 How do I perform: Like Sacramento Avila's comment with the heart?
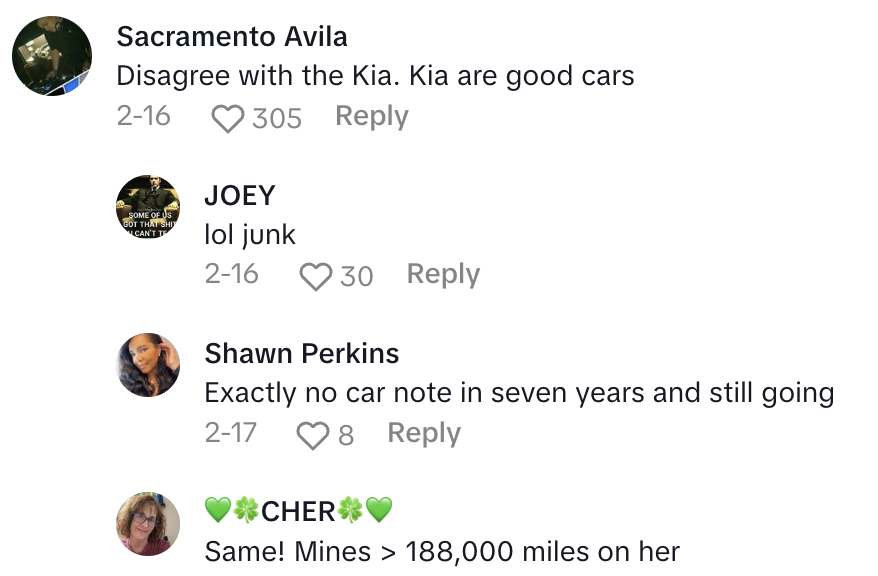[228, 118]
